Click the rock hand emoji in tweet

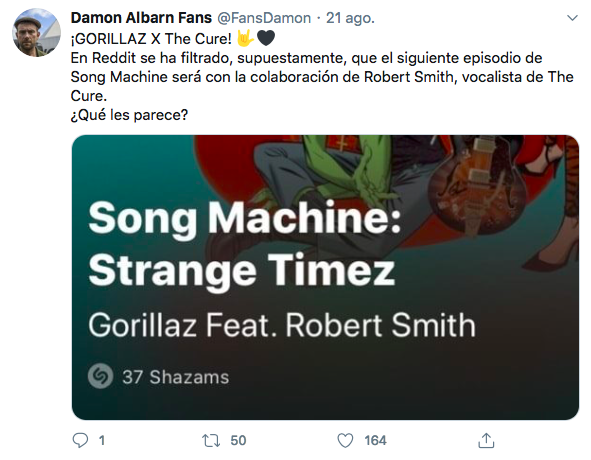(x=245, y=38)
